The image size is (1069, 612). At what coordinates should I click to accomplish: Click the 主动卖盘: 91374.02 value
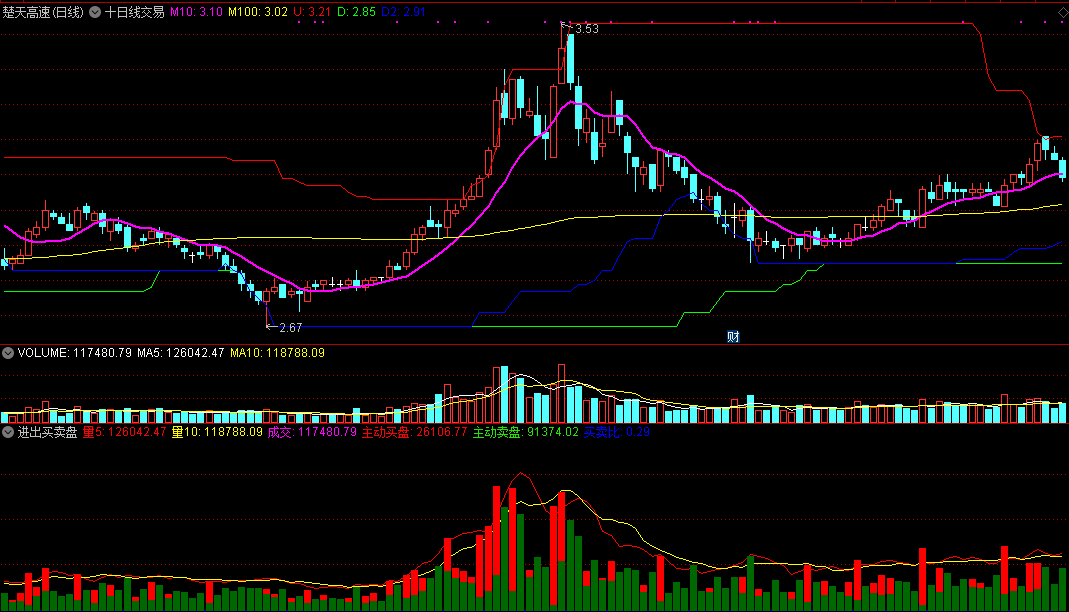pos(526,432)
